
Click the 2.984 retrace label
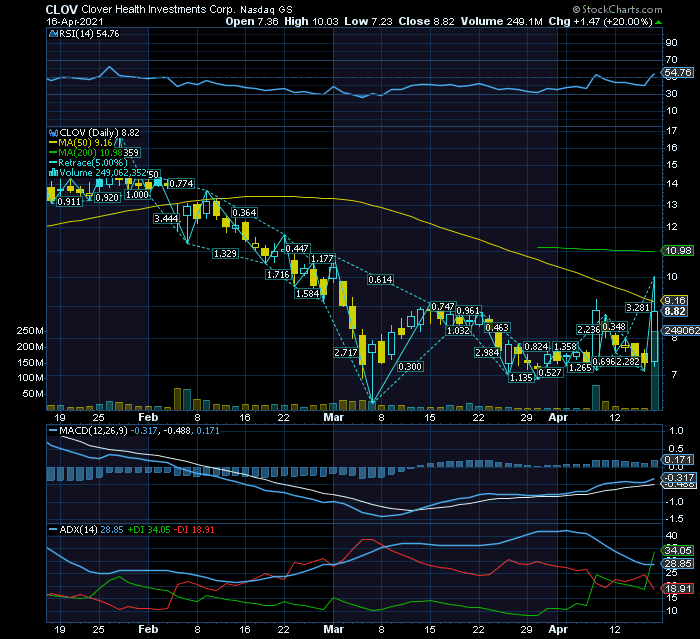point(487,352)
